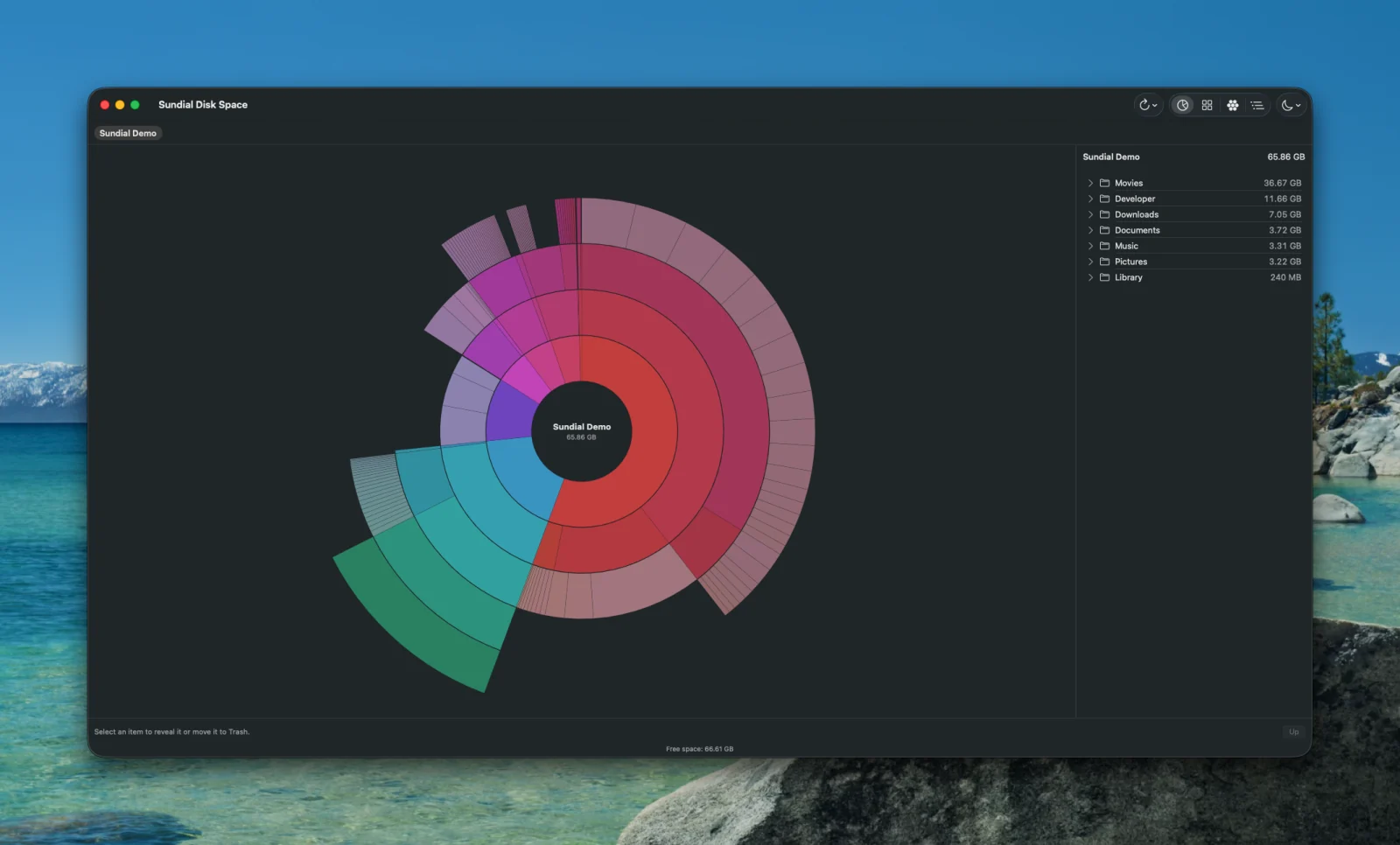Expand the Pictures folder chevron
1400x845 pixels.
coord(1090,262)
